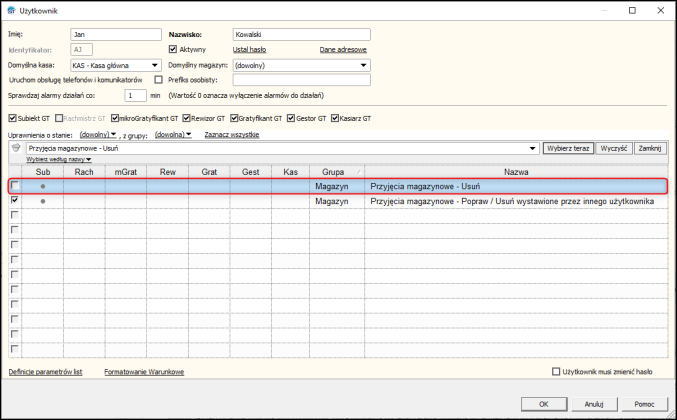
Task: Click the mGrat column header
Action: pos(126,172)
